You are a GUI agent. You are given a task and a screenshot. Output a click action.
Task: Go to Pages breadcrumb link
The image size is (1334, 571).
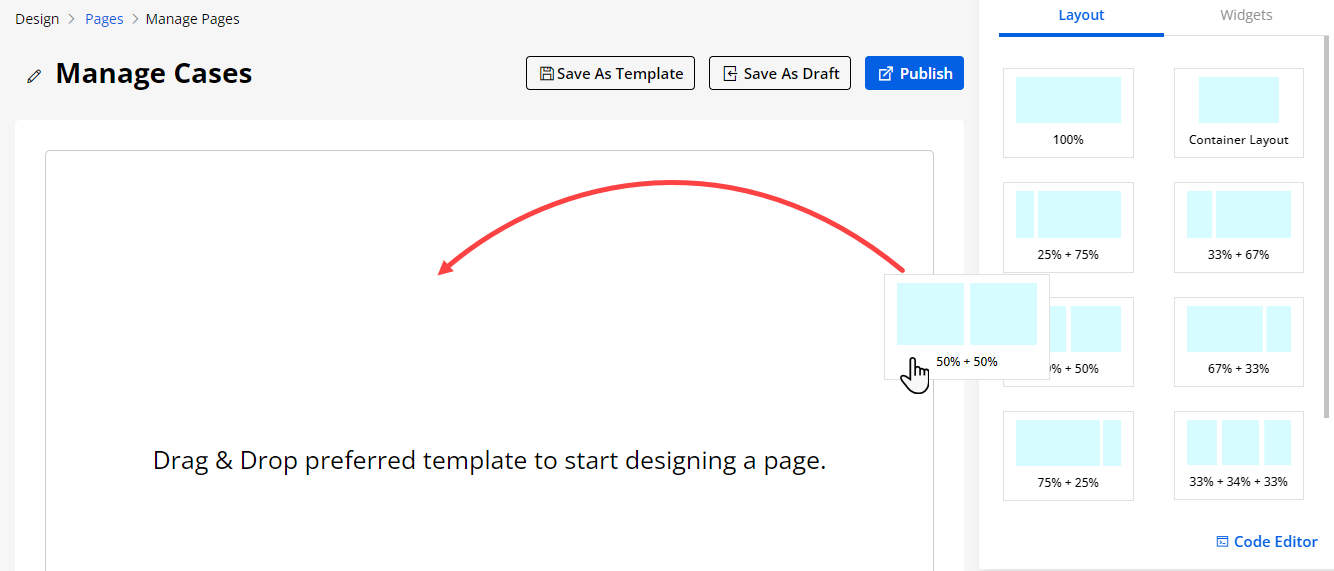point(104,19)
